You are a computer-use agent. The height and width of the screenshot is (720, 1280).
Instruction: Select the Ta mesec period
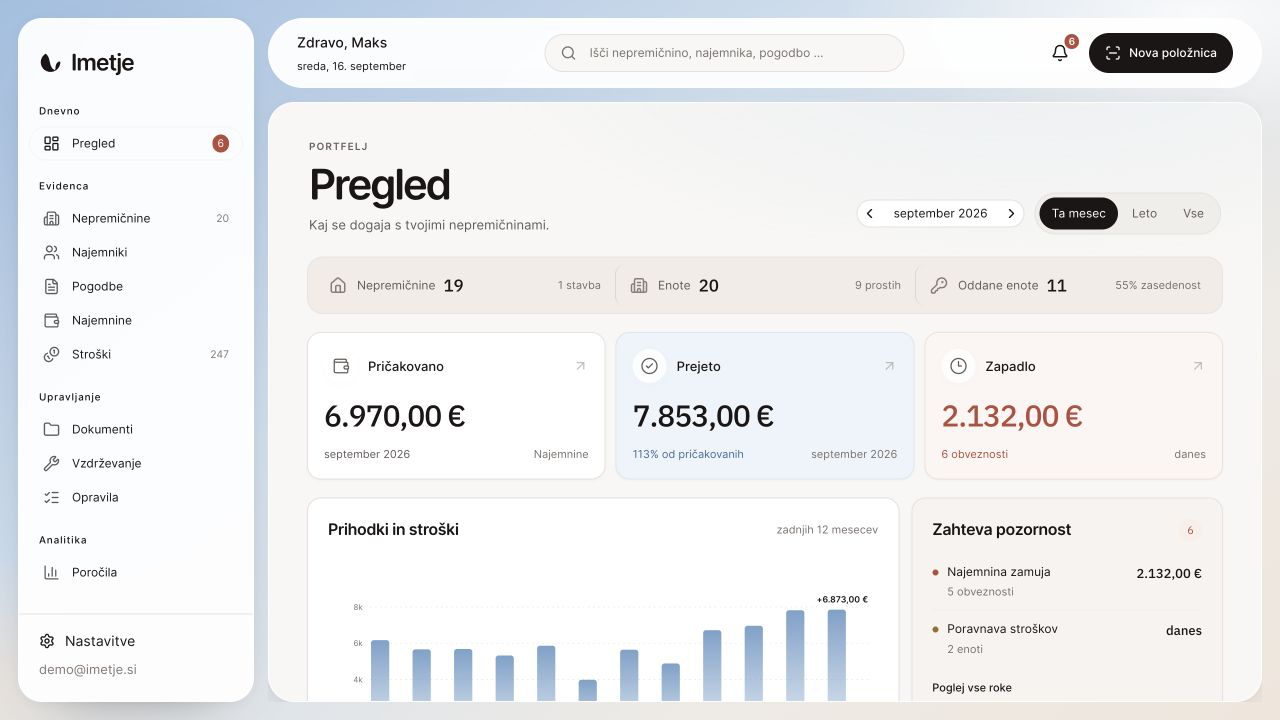click(x=1079, y=213)
